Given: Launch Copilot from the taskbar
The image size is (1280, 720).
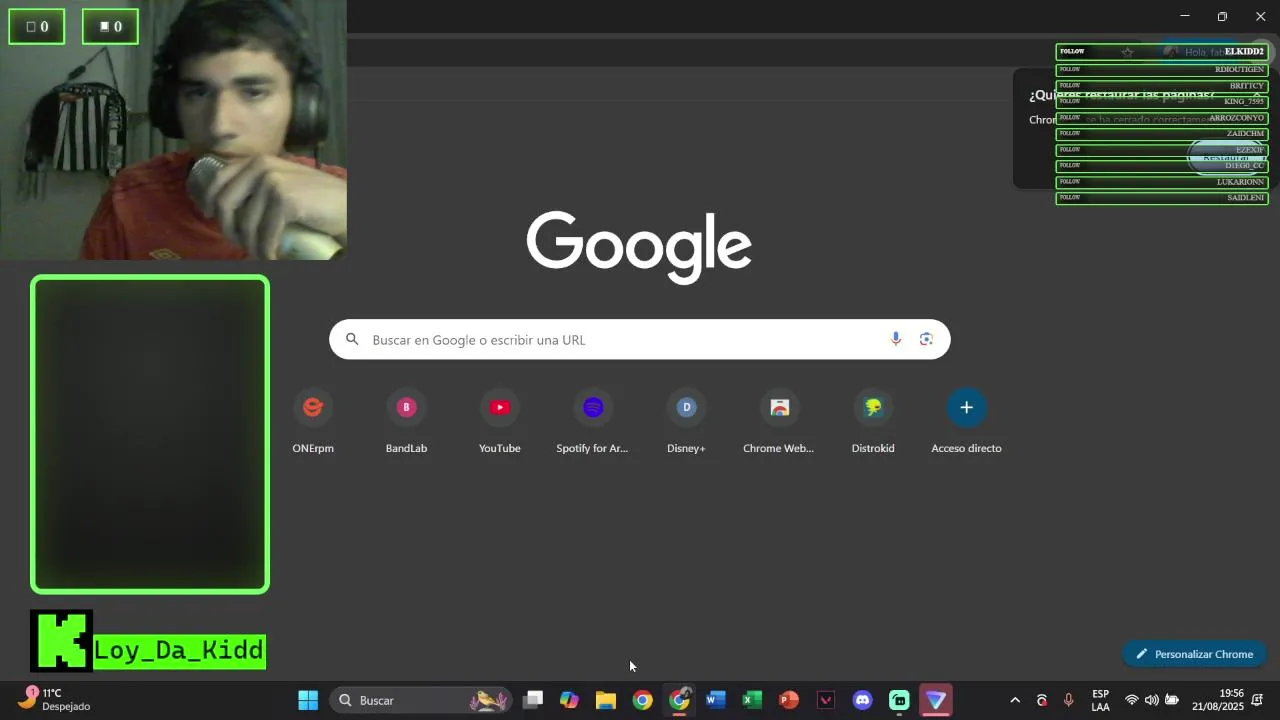Looking at the screenshot, I should tap(569, 700).
